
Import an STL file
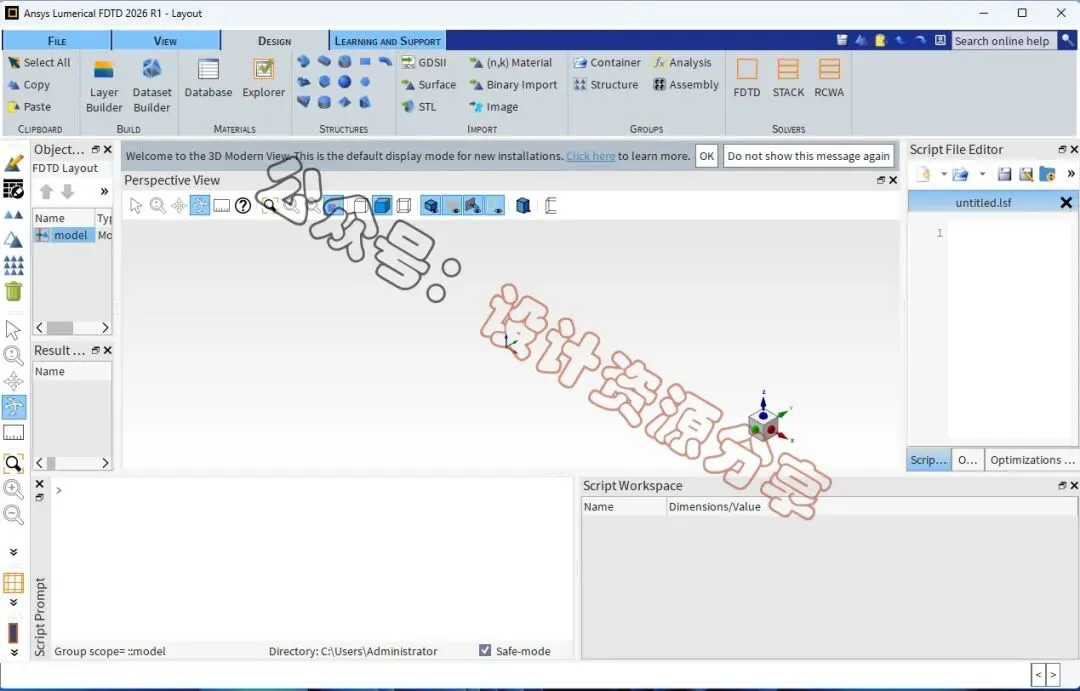coord(419,107)
